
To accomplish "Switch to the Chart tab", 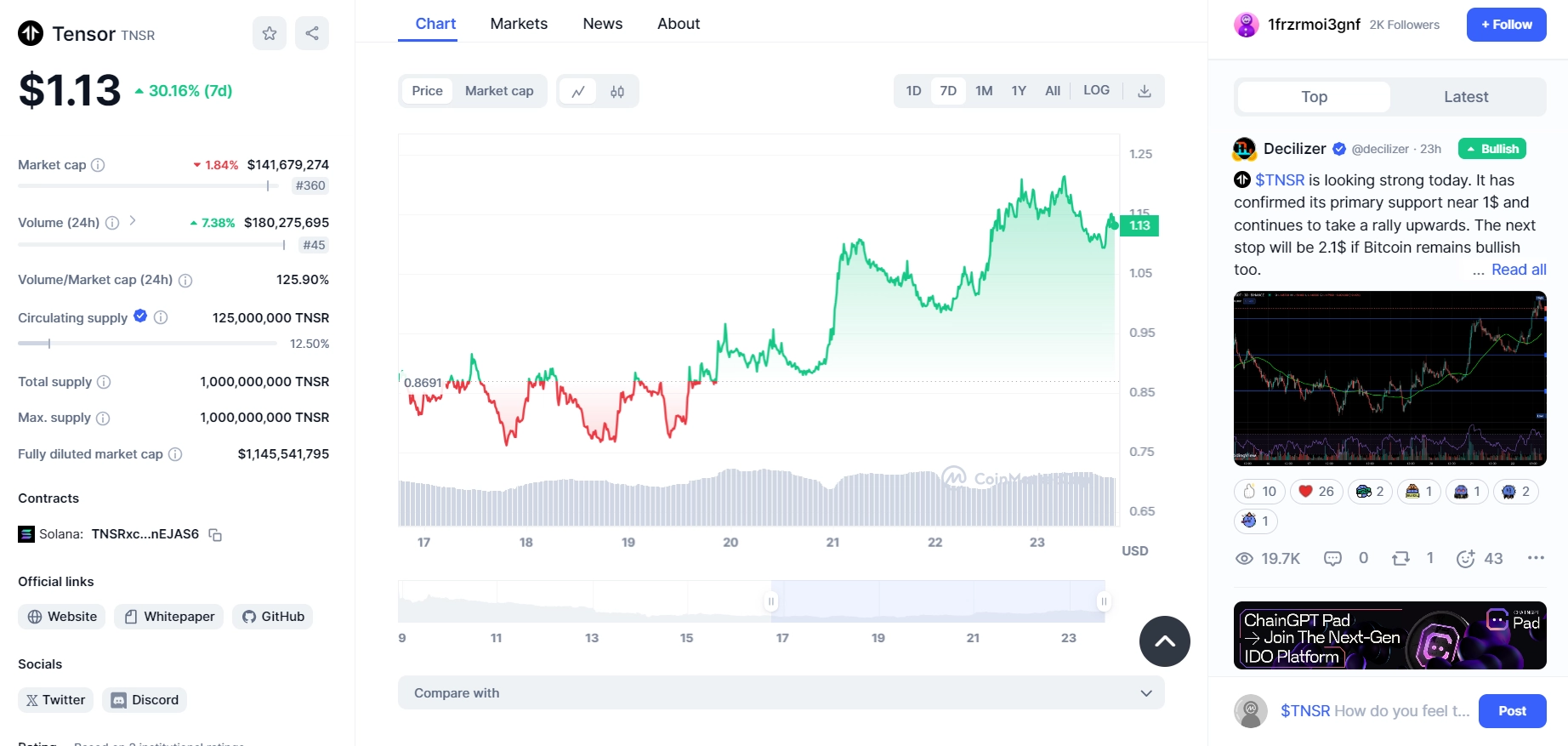I will tap(435, 24).
